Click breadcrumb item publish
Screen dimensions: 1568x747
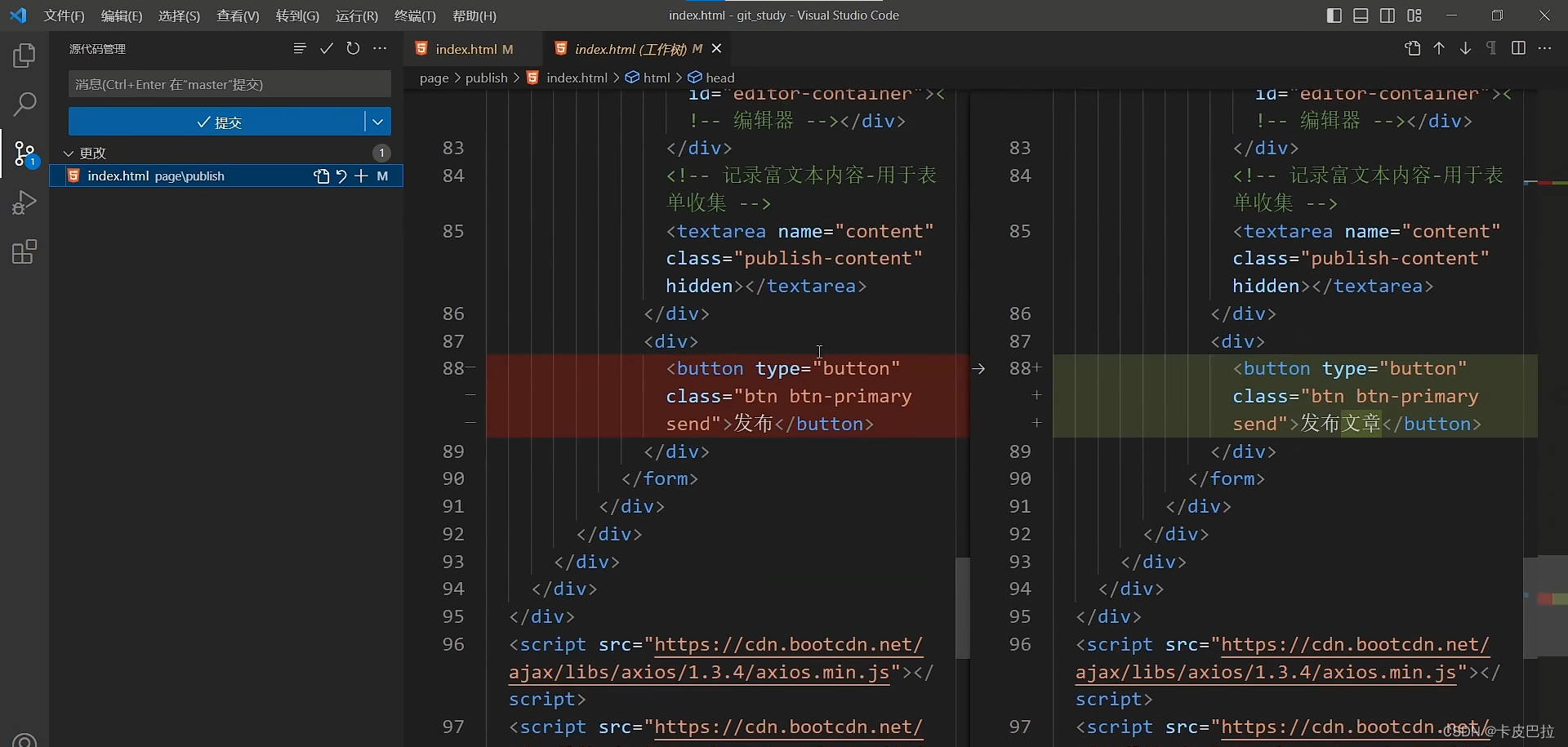click(x=486, y=78)
